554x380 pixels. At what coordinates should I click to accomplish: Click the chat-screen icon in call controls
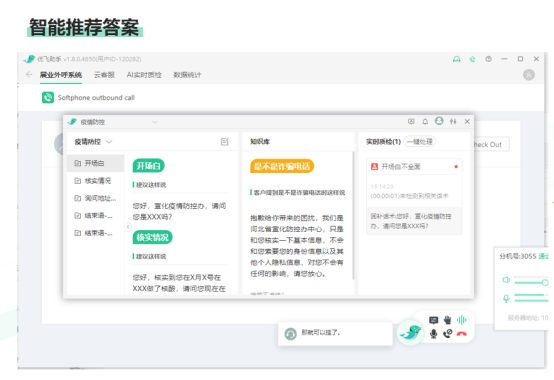[x=434, y=320]
